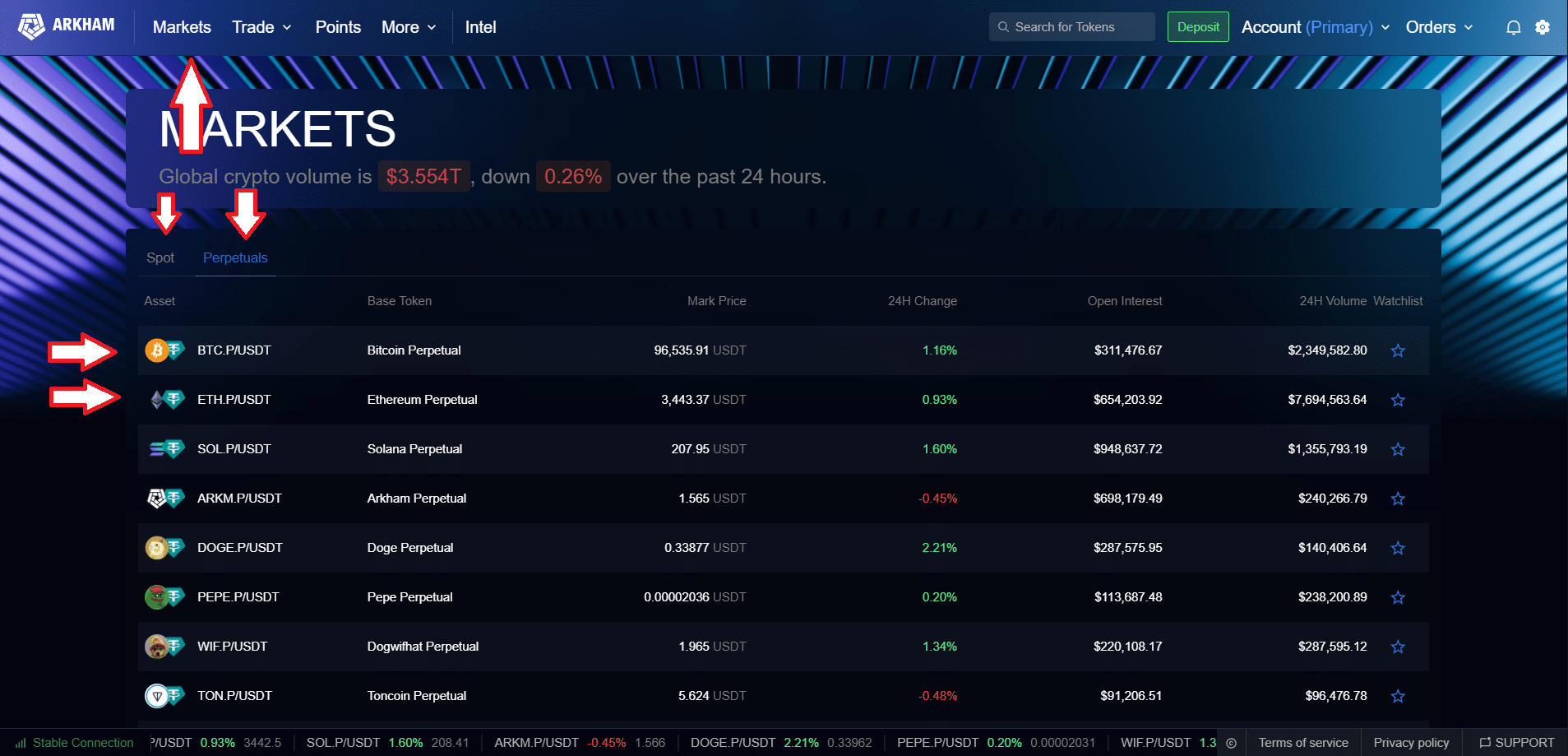Open Terms of service link

pyautogui.click(x=1303, y=743)
